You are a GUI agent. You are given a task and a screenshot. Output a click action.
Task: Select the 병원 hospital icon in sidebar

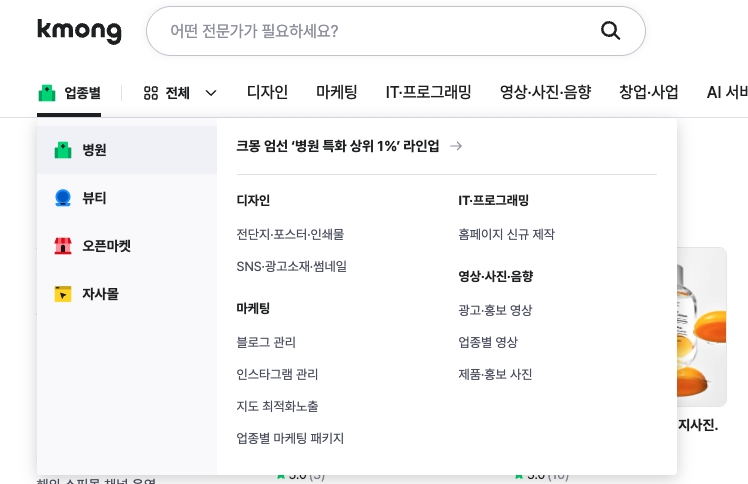point(63,150)
